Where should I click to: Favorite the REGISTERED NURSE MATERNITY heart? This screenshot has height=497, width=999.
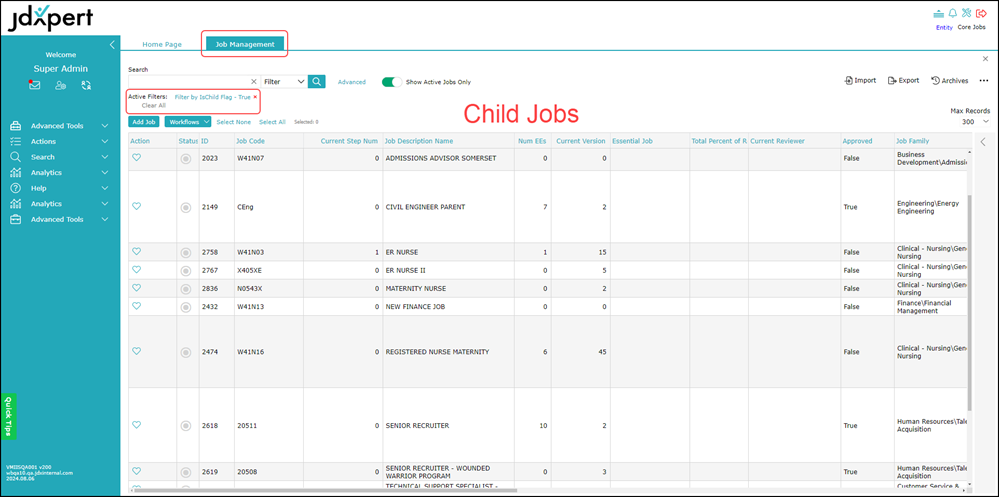pyautogui.click(x=136, y=351)
